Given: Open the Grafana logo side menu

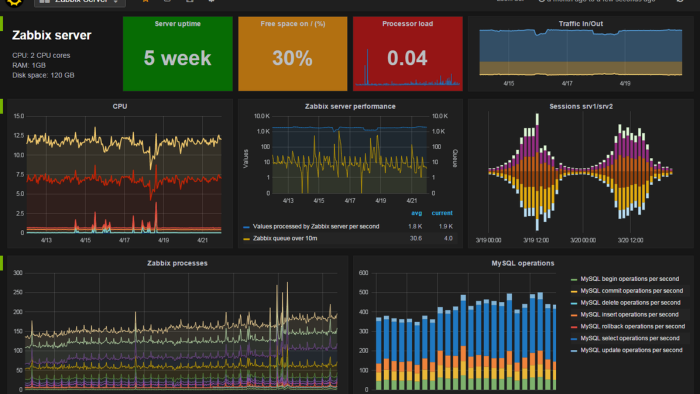Looking at the screenshot, I should click(x=15, y=2).
